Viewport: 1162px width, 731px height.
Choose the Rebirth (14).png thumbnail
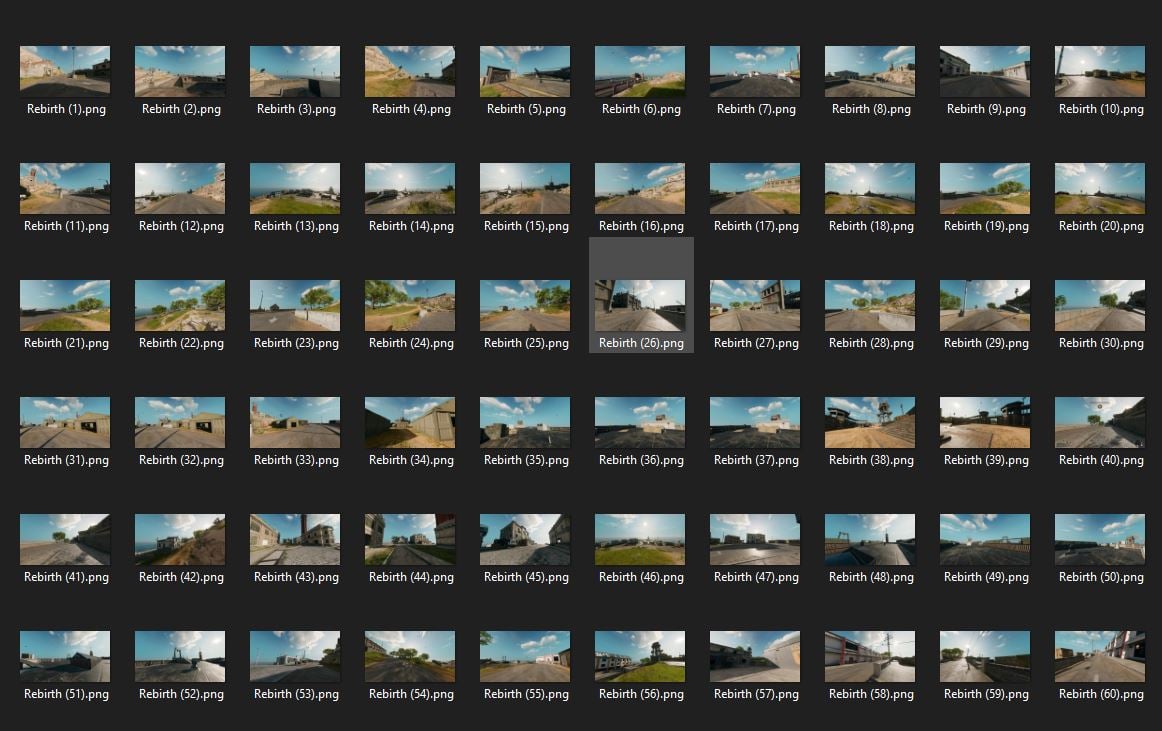(410, 188)
